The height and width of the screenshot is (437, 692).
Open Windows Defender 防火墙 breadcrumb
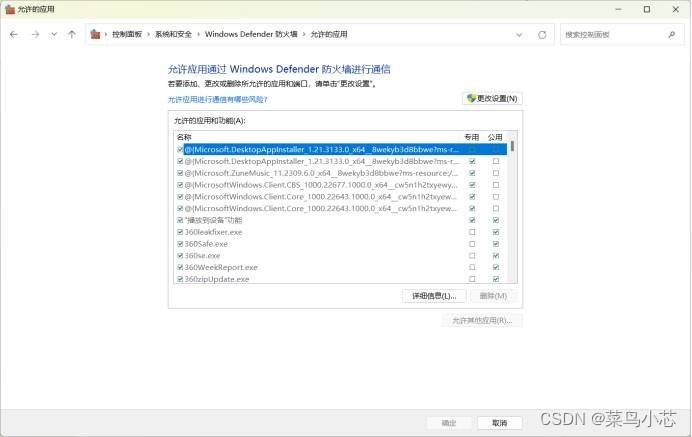[251, 34]
